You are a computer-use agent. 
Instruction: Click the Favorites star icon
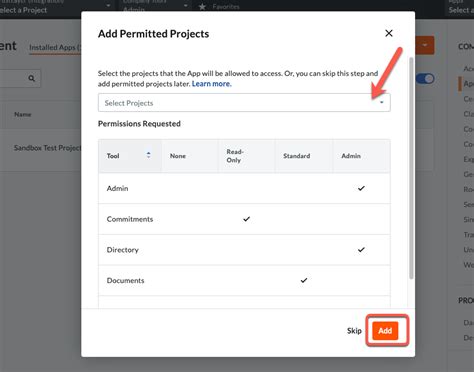pyautogui.click(x=202, y=6)
